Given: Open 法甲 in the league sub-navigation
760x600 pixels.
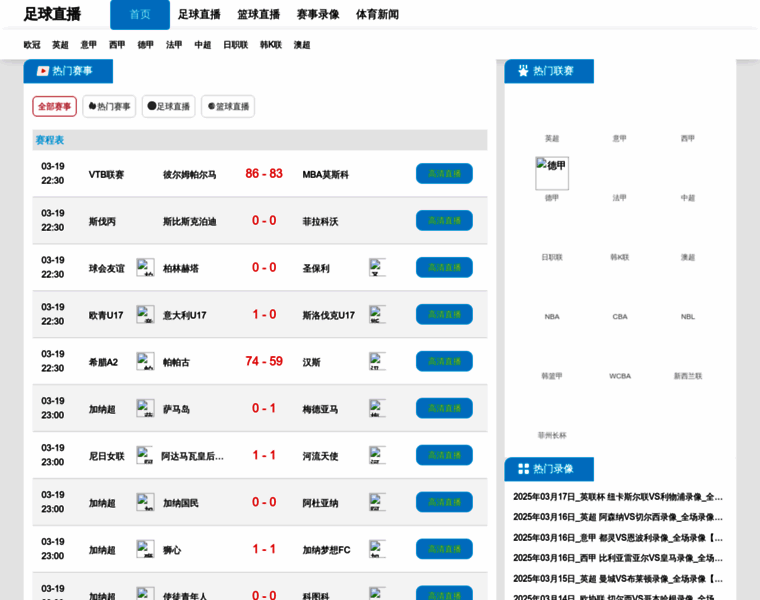Looking at the screenshot, I should click(x=174, y=45).
